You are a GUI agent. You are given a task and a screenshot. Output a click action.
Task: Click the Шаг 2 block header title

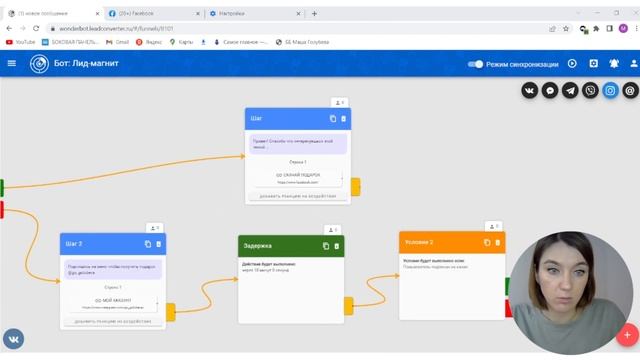(x=74, y=244)
